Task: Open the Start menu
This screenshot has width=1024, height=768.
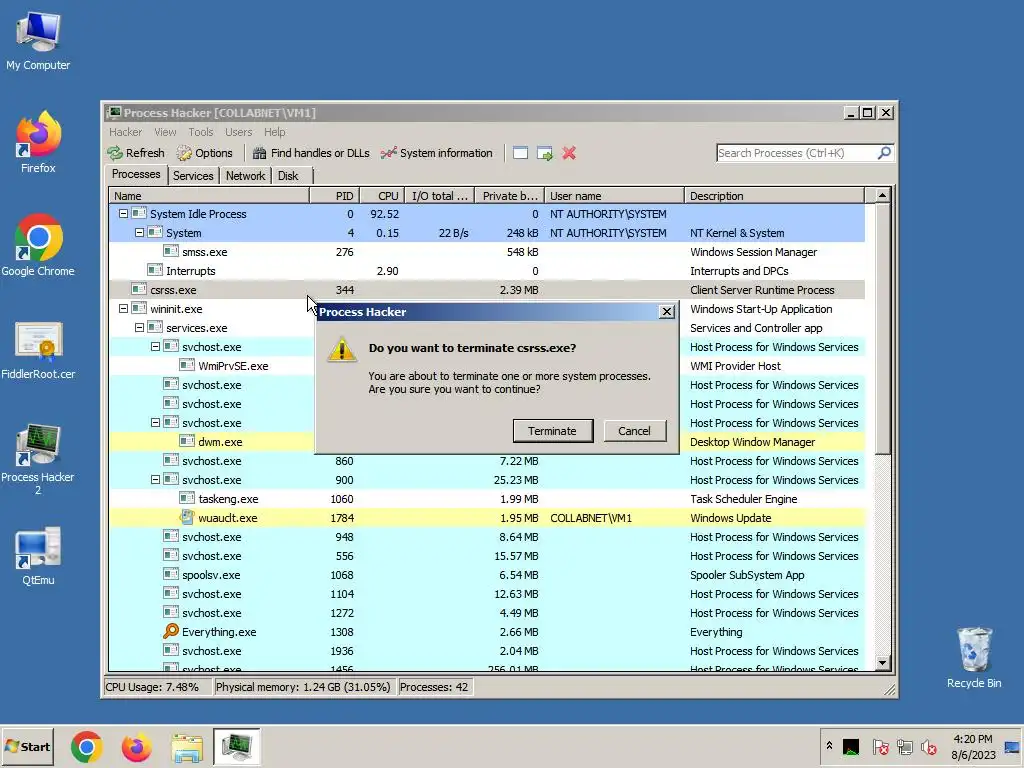Action: 28,746
